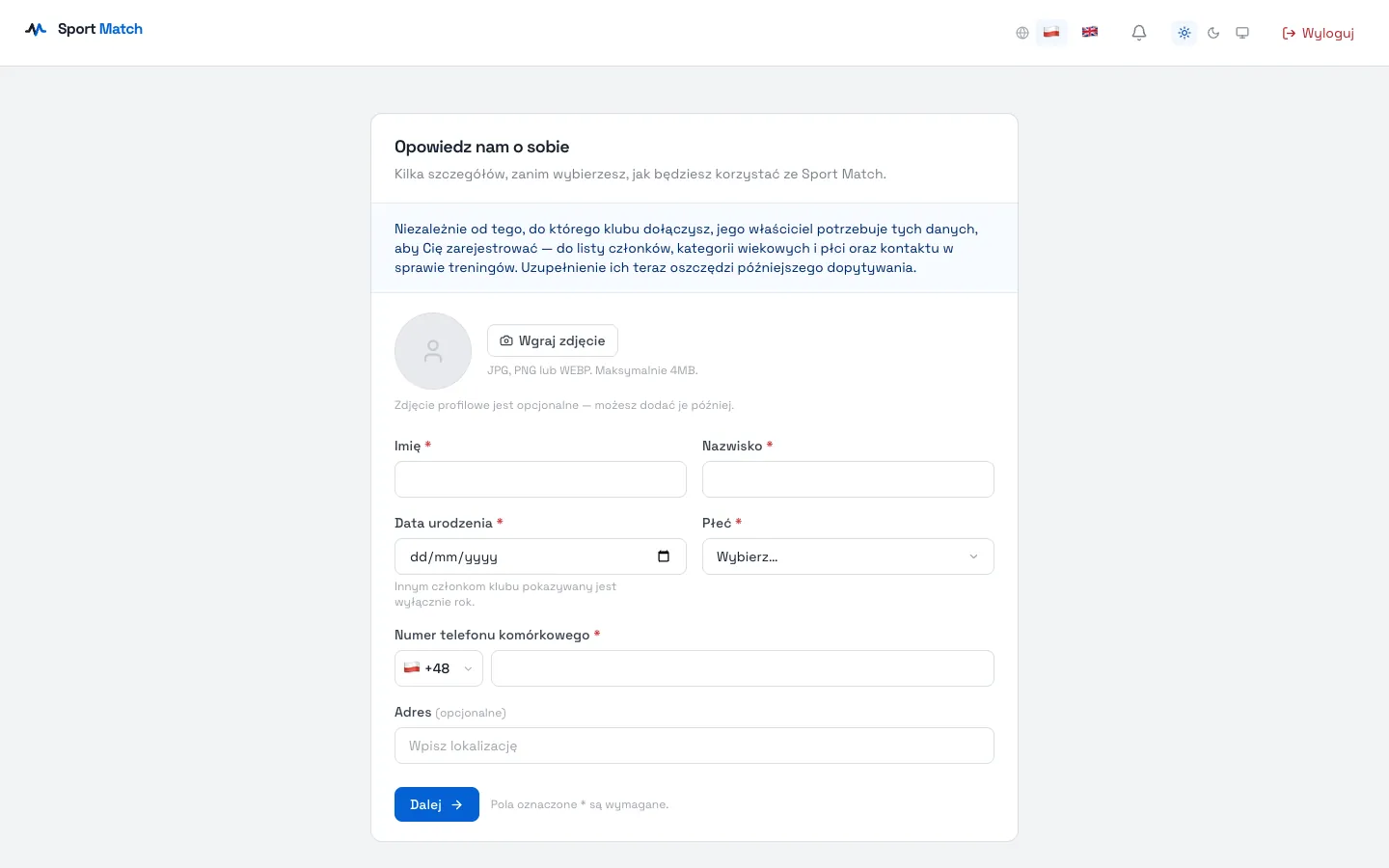The width and height of the screenshot is (1389, 868).
Task: Focus the mobile phone number field
Action: tap(743, 668)
